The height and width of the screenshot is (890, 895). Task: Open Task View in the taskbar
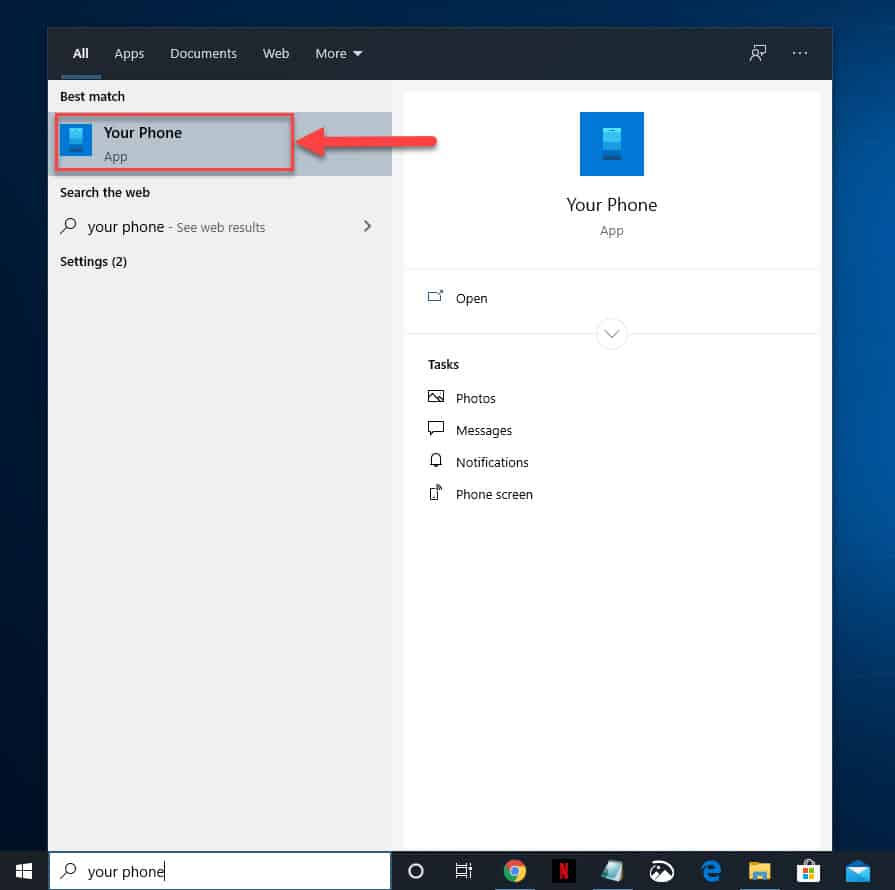(463, 871)
